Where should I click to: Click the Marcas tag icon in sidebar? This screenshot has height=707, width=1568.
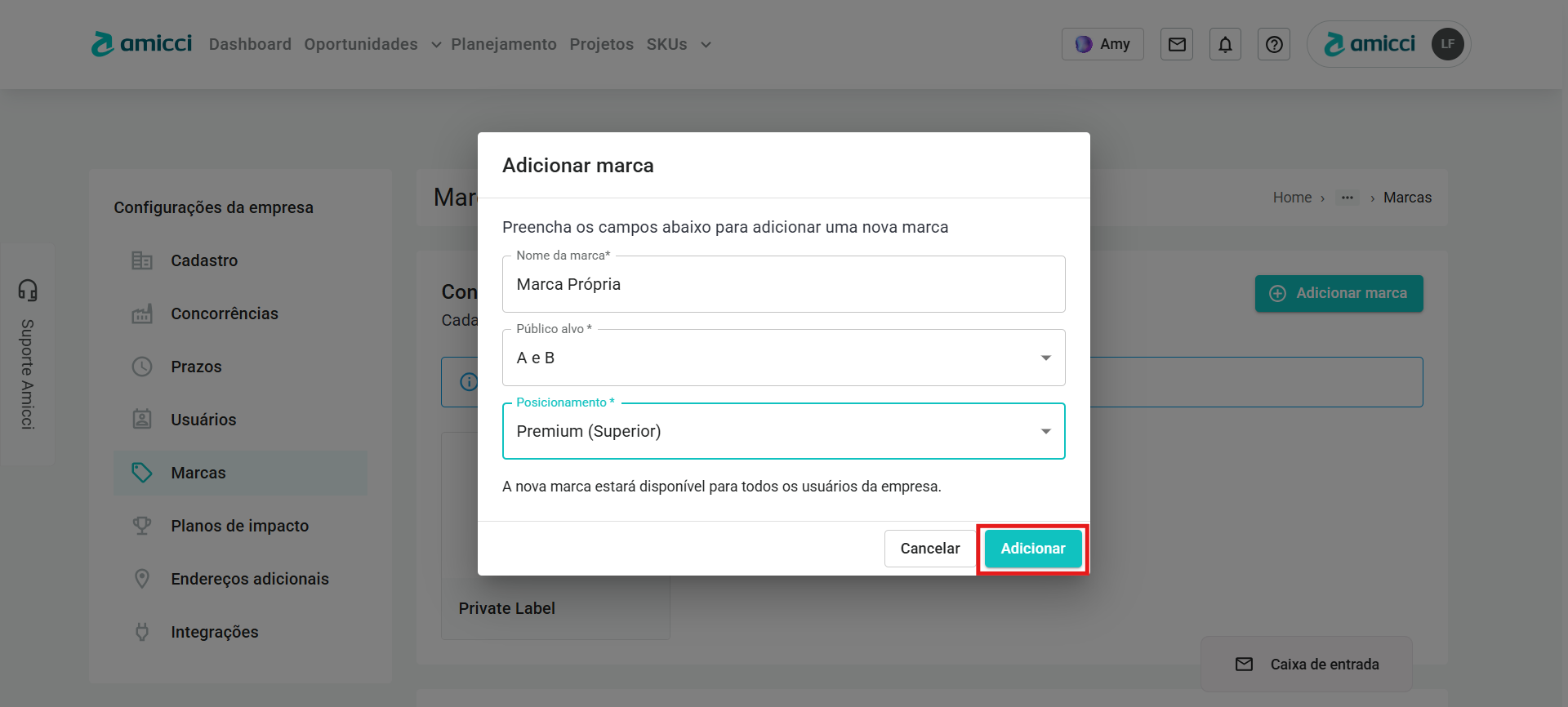click(142, 473)
